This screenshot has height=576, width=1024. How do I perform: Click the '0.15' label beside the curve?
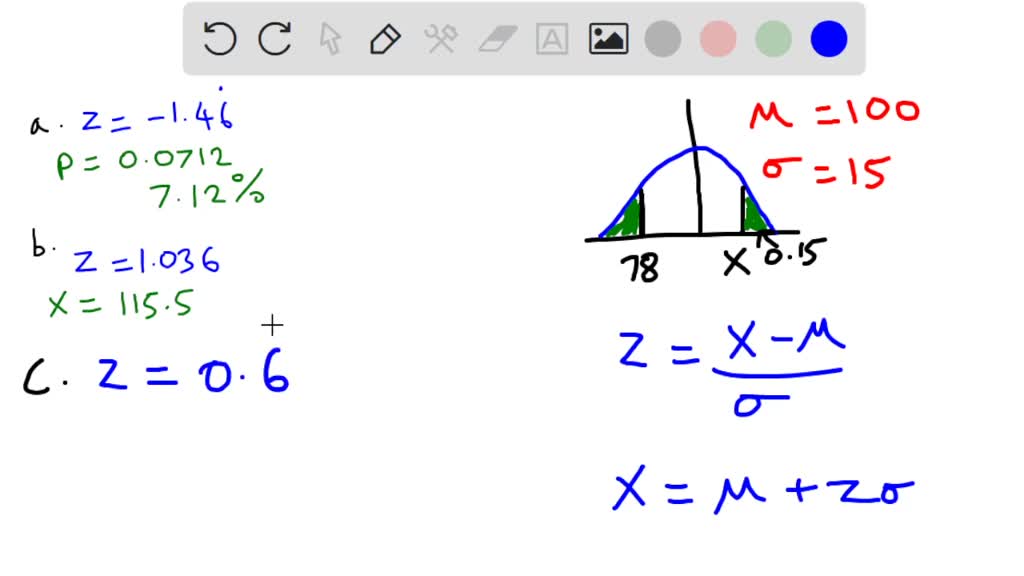tap(795, 252)
